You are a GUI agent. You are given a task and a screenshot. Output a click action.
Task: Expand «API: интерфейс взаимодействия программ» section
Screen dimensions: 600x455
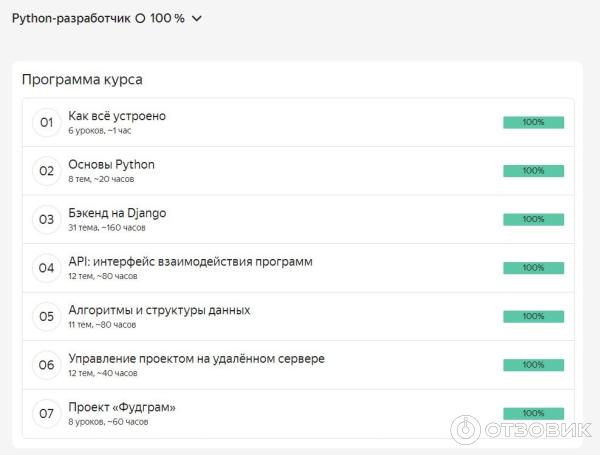point(190,262)
